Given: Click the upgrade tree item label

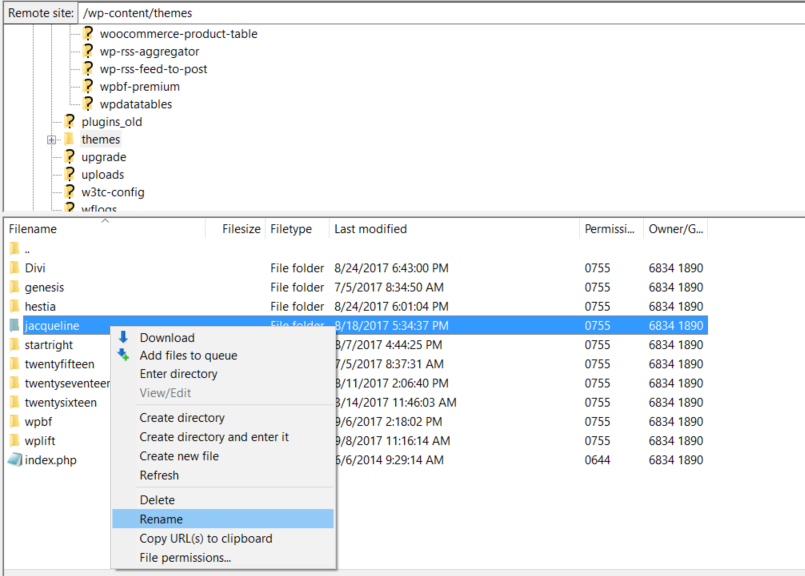Looking at the screenshot, I should click(104, 157).
